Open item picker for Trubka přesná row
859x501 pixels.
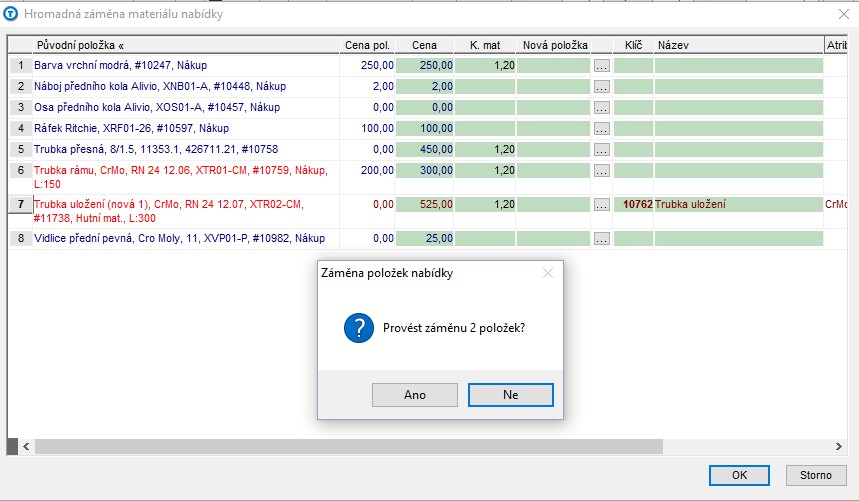coord(602,149)
